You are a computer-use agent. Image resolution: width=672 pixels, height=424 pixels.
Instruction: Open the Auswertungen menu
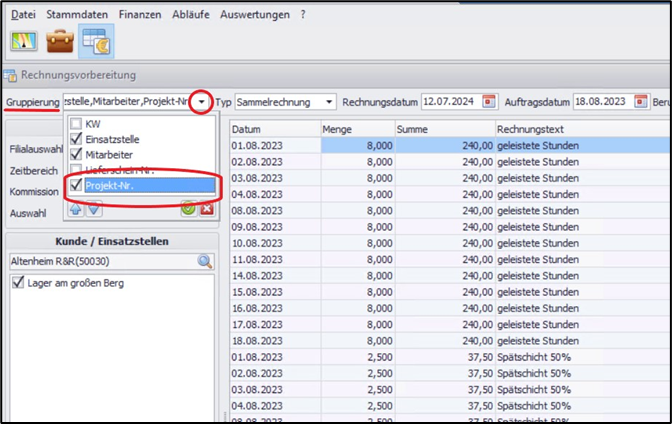point(256,15)
